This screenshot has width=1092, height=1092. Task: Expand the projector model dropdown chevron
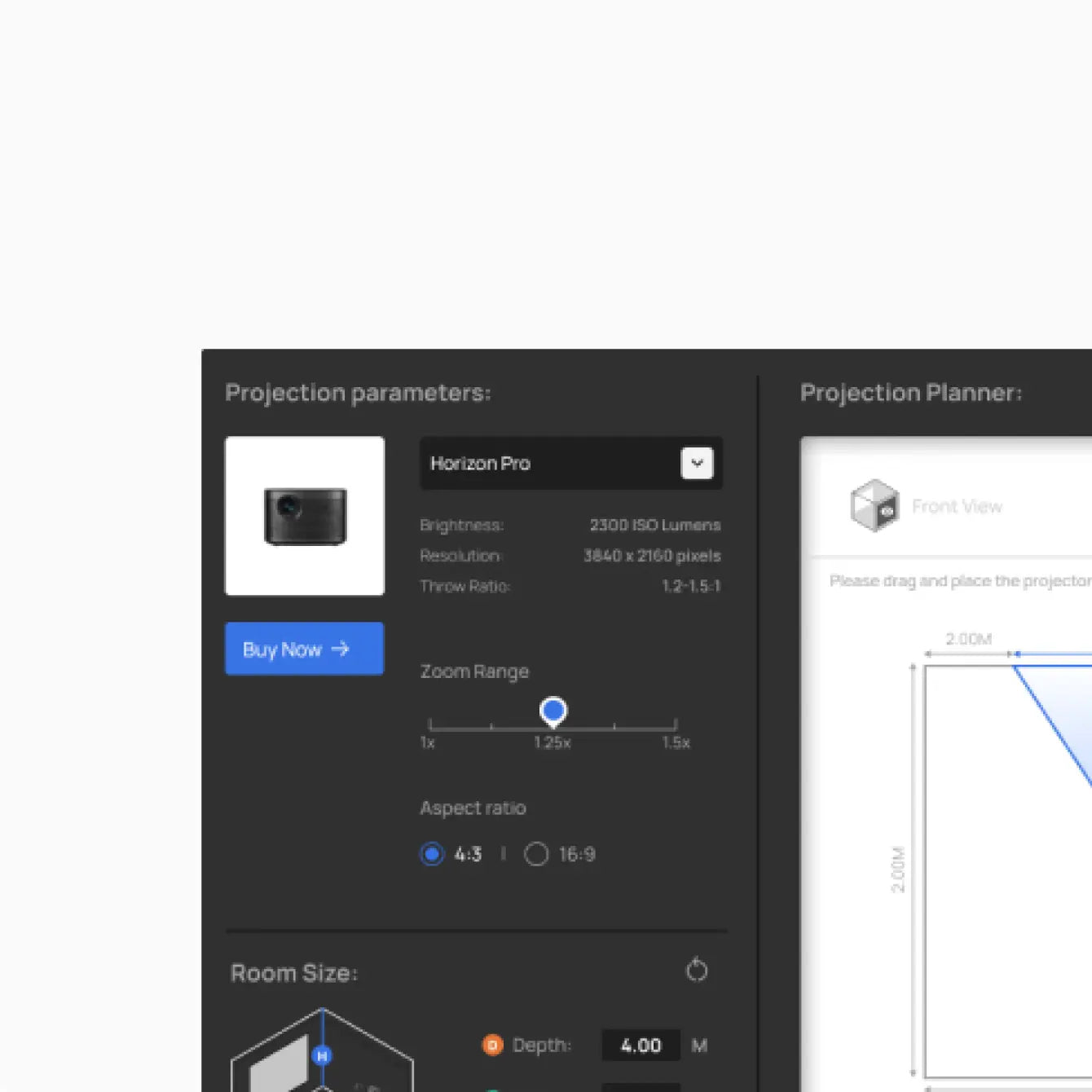pyautogui.click(x=697, y=463)
